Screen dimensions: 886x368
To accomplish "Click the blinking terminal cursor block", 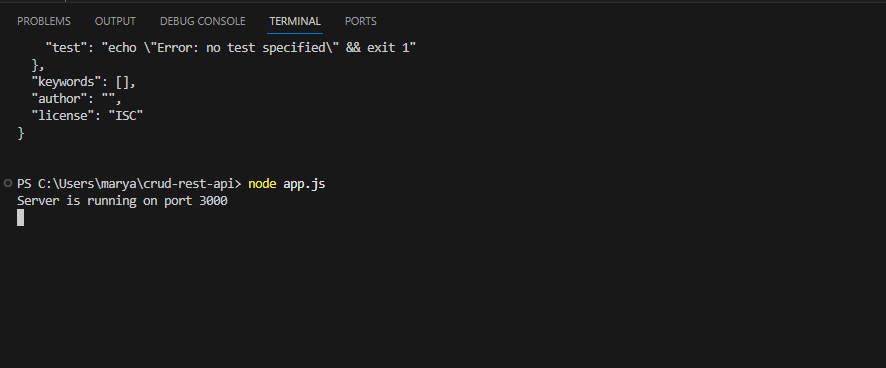I will coord(20,218).
